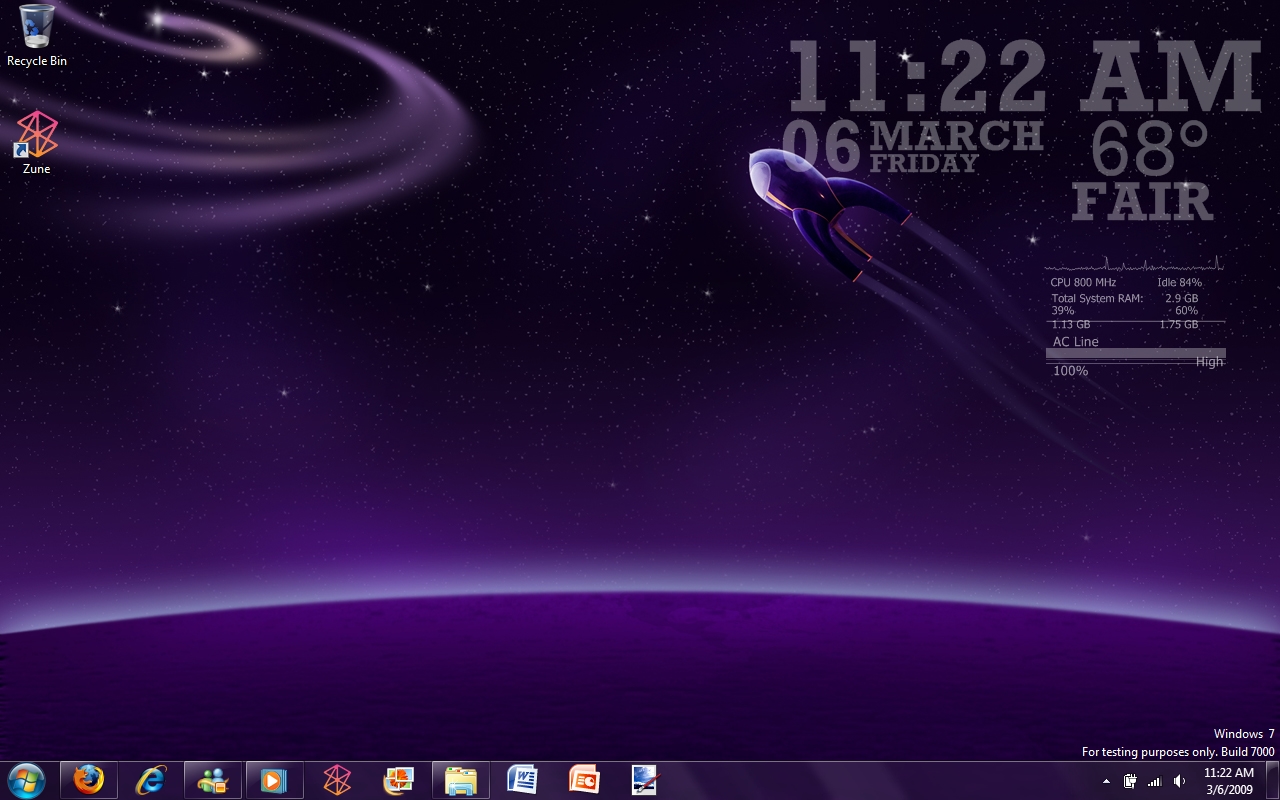
Task: Click the CPU usage graph line
Action: pyautogui.click(x=1134, y=265)
